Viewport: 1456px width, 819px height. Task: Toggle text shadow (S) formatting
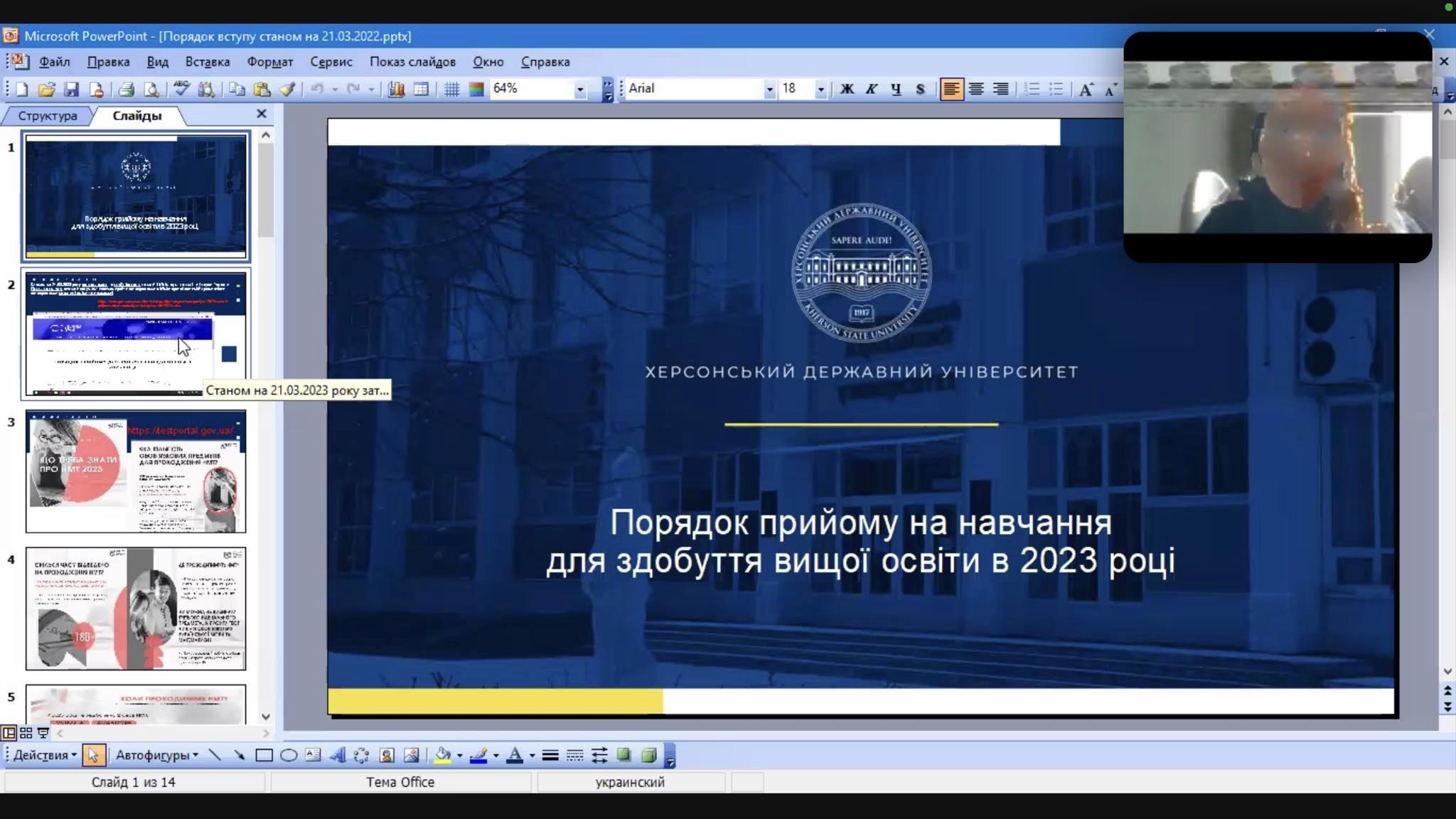[x=920, y=89]
